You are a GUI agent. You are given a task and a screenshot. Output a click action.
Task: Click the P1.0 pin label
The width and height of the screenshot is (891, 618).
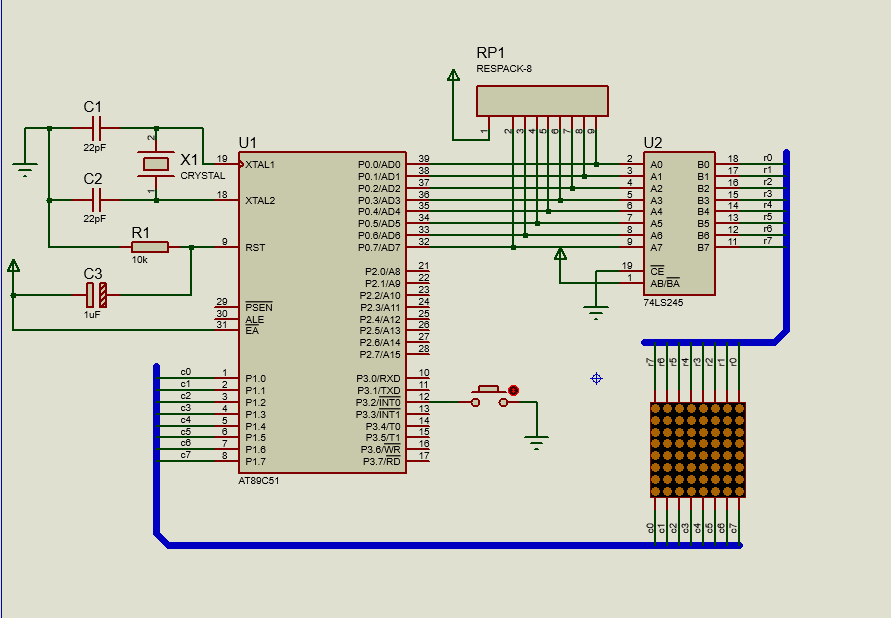(x=256, y=378)
